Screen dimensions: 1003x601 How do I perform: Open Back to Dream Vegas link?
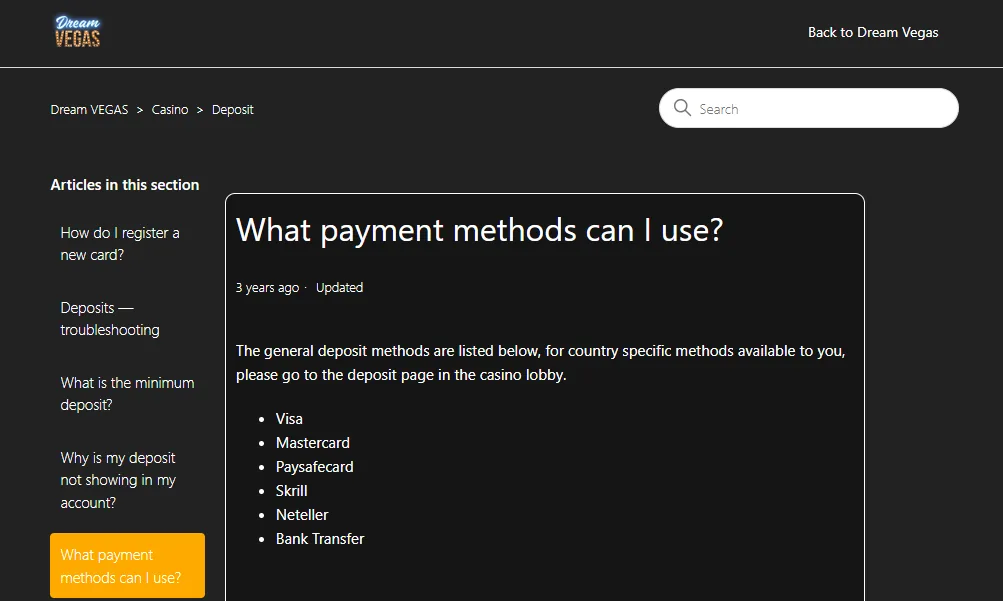[x=873, y=33]
